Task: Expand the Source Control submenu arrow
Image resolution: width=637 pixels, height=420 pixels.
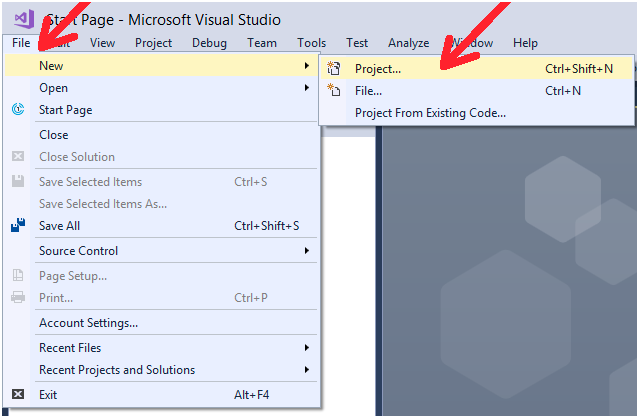Action: [307, 251]
